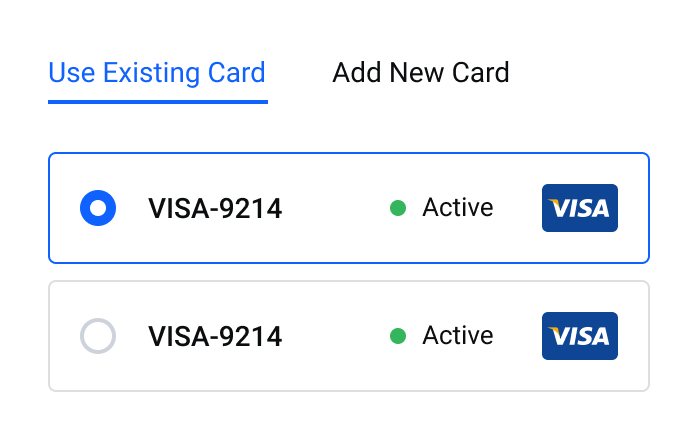Click the blue underline beneath Use Existing Card

tap(158, 102)
